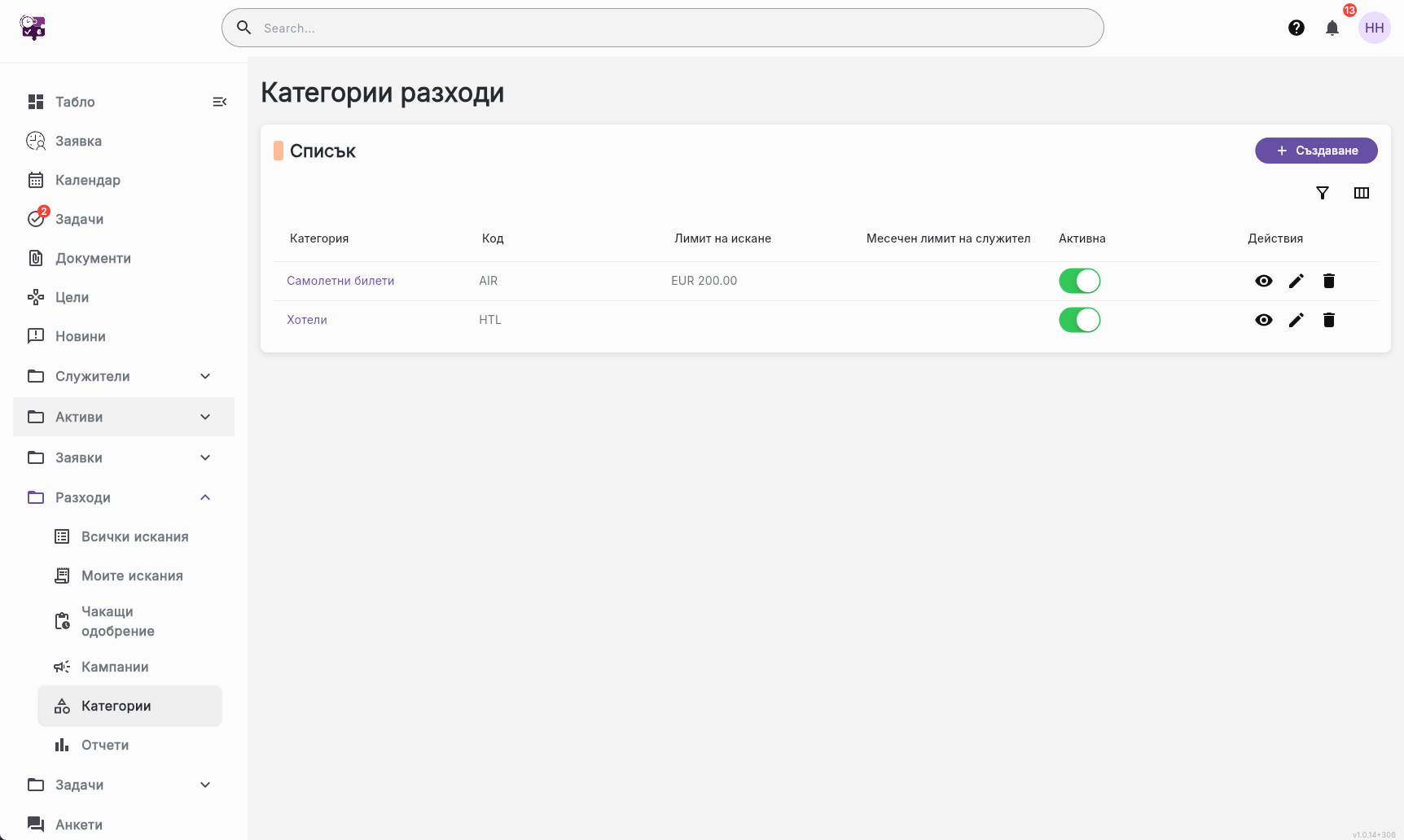
Task: Collapse the sidebar menu icon
Action: (220, 102)
